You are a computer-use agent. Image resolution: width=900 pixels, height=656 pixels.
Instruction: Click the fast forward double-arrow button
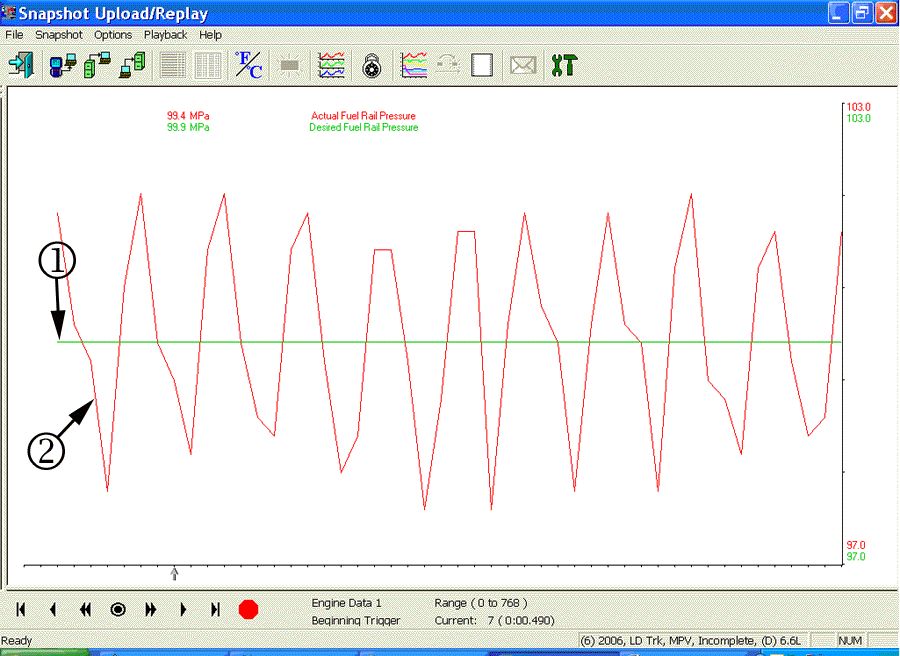(x=151, y=609)
